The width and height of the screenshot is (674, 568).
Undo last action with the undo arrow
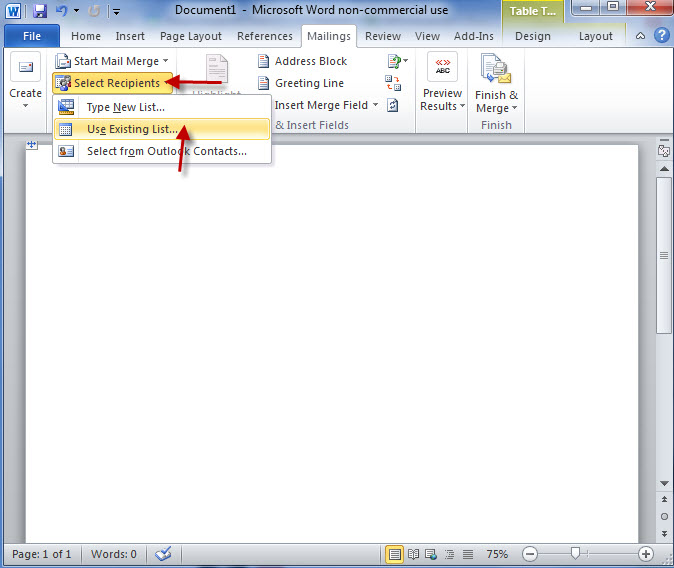[x=62, y=10]
